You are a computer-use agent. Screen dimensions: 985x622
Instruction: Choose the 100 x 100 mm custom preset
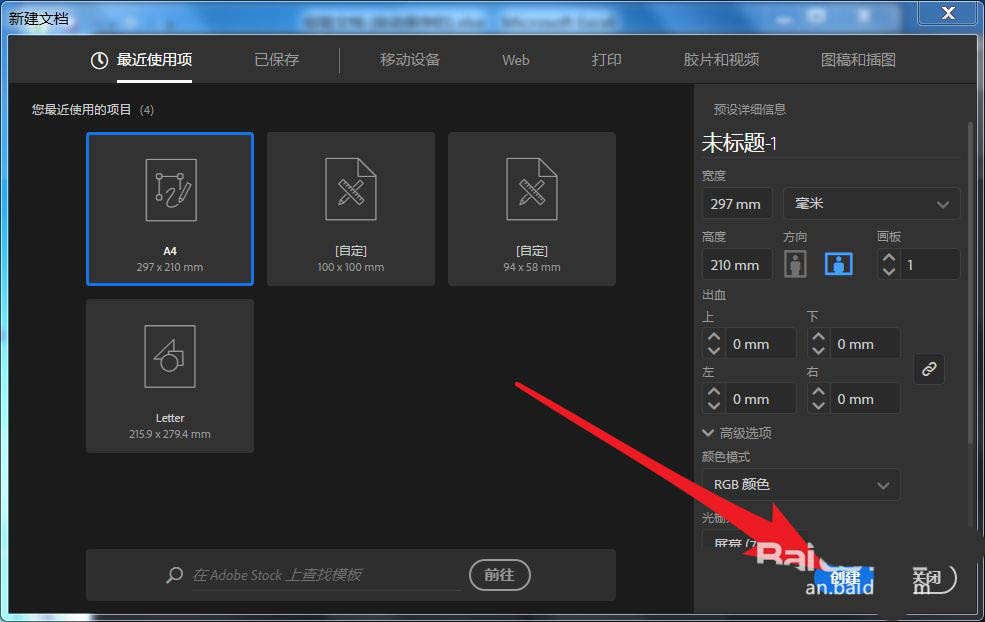(350, 208)
